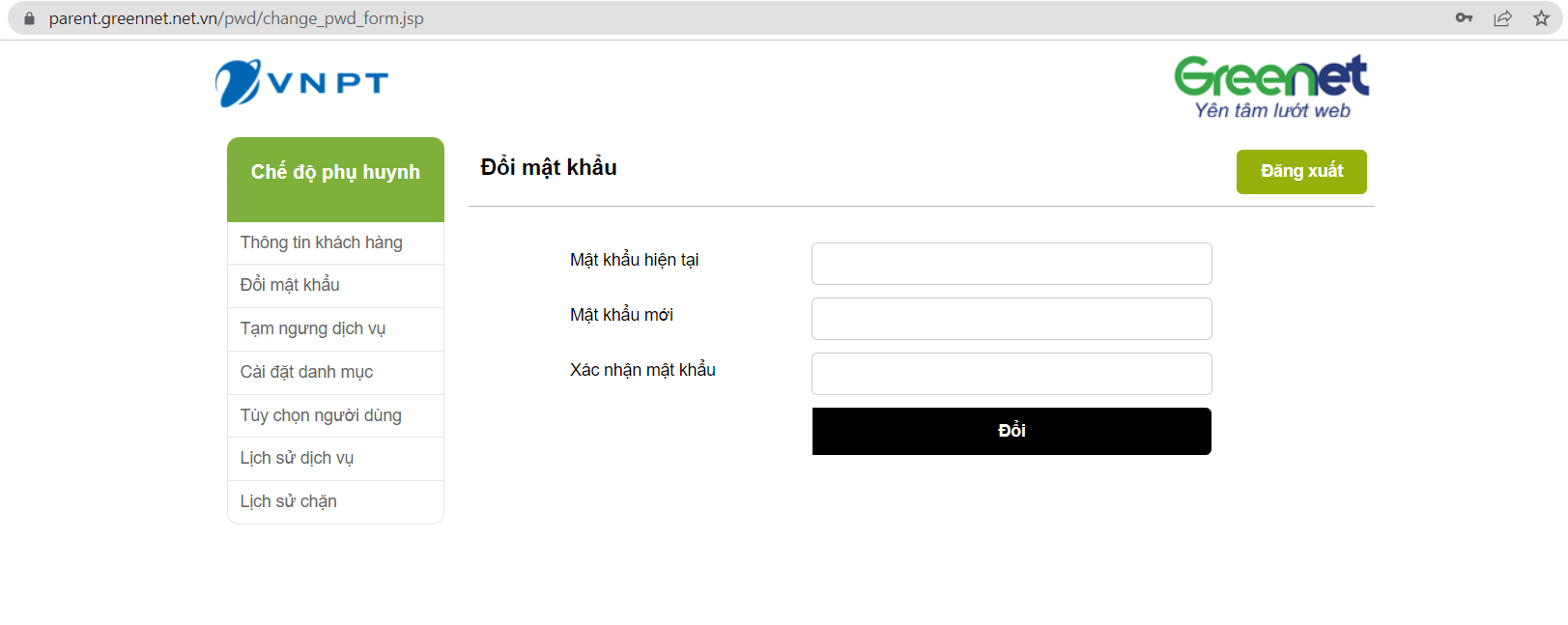Focus the Mật khẩu hiện tại field
This screenshot has height=625, width=1568.
(x=1012, y=264)
